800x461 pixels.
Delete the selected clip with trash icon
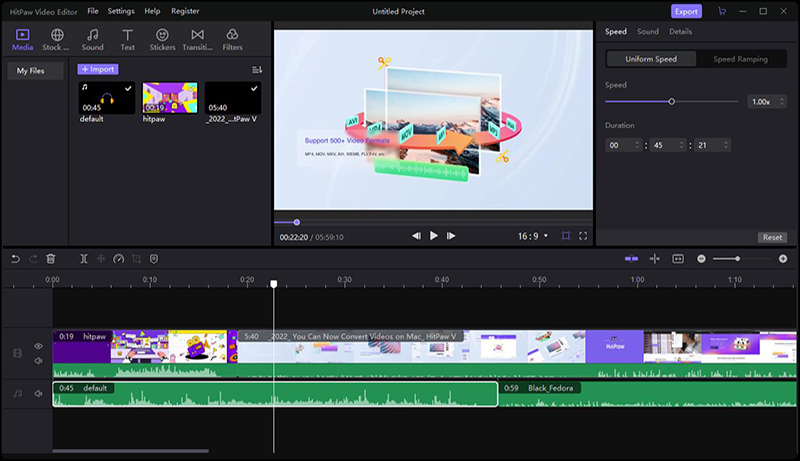51,259
